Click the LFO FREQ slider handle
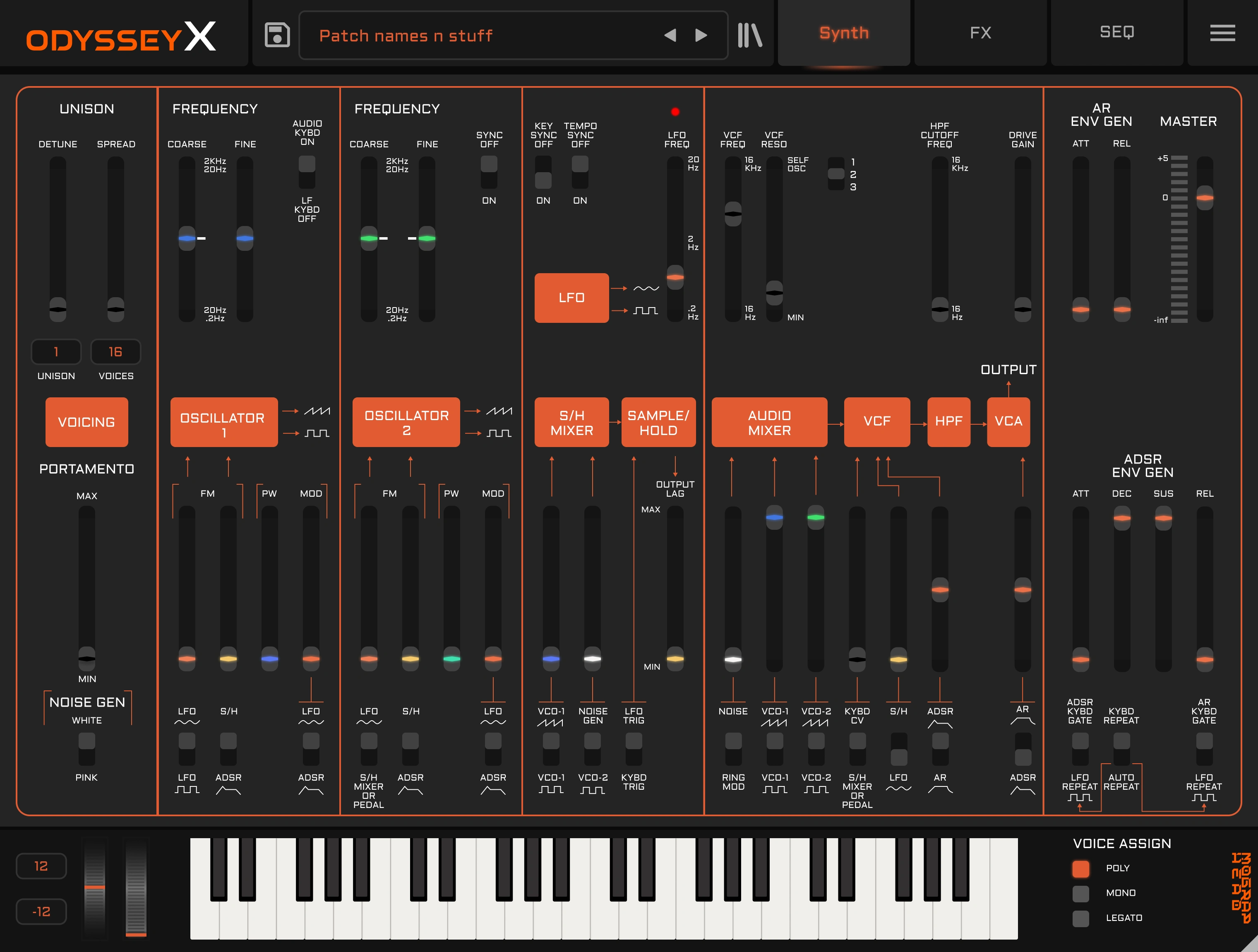 (x=675, y=277)
